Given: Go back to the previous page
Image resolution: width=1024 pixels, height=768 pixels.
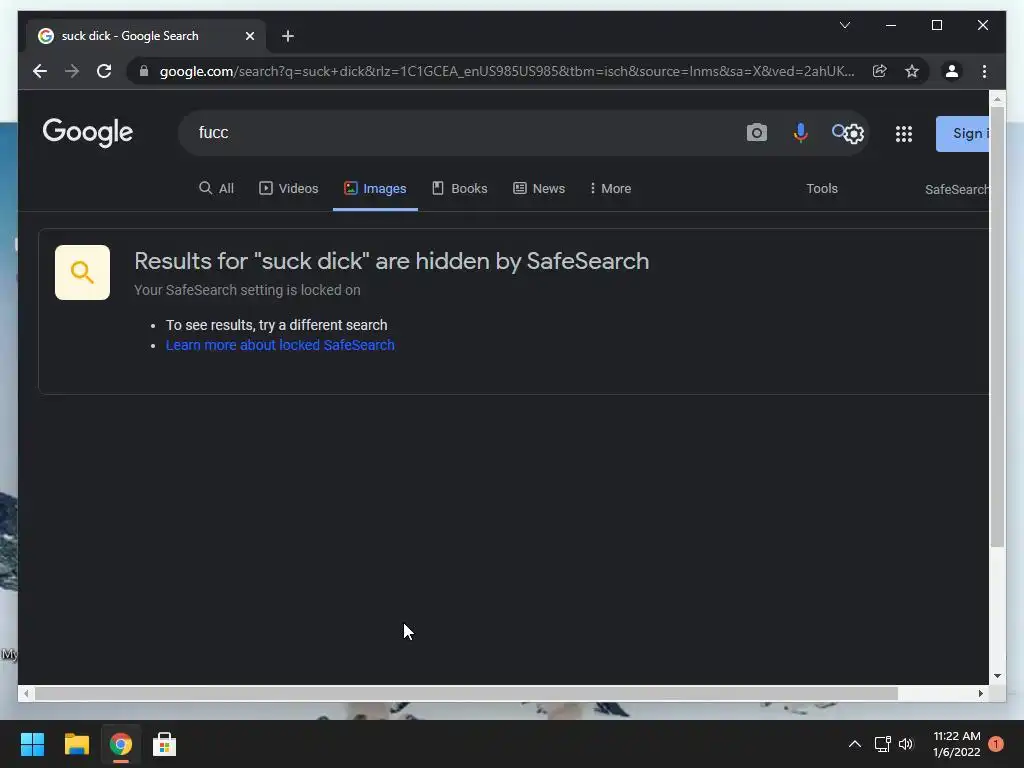Looking at the screenshot, I should coord(40,71).
